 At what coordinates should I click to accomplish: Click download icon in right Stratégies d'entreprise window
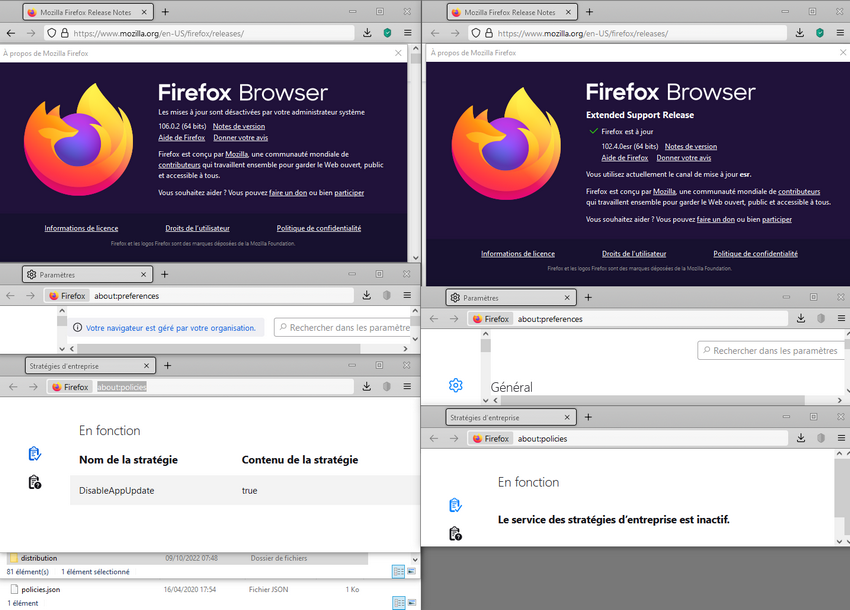[x=801, y=438]
